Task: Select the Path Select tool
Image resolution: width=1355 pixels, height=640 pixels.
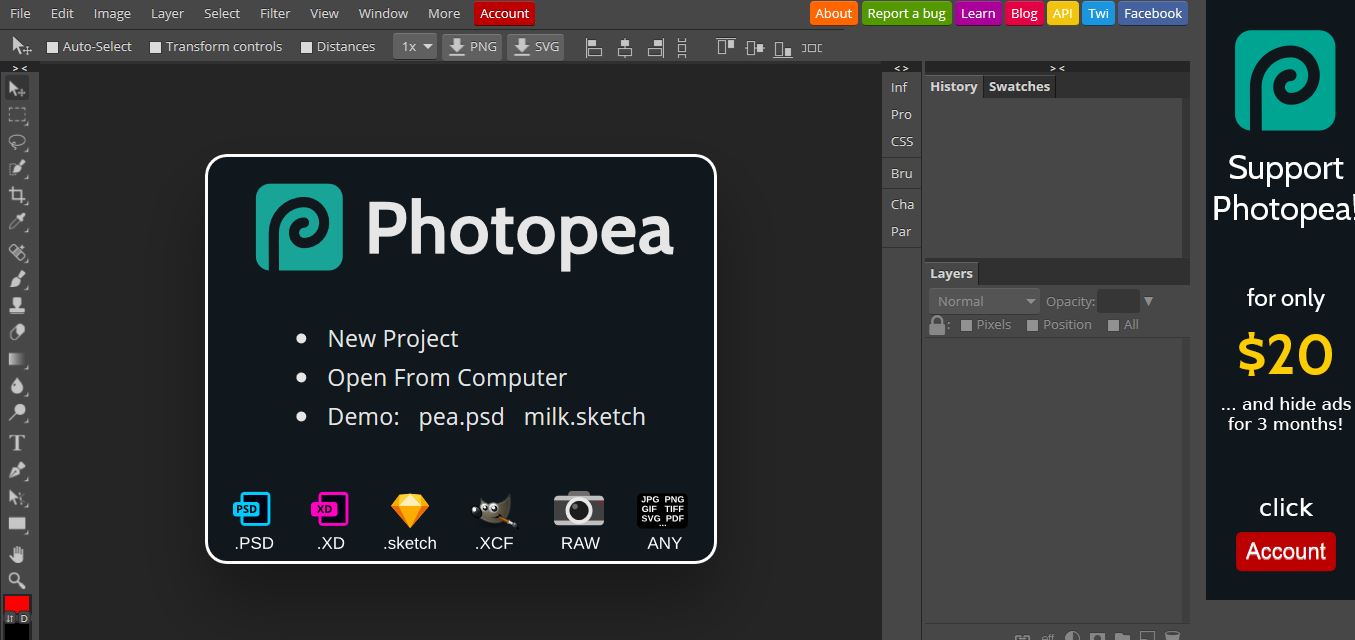Action: point(17,496)
